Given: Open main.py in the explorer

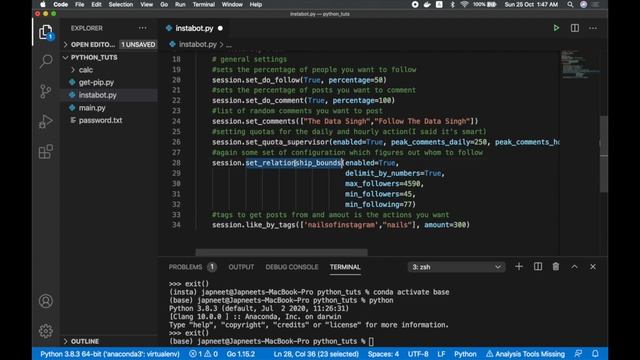Looking at the screenshot, I should click(x=92, y=108).
